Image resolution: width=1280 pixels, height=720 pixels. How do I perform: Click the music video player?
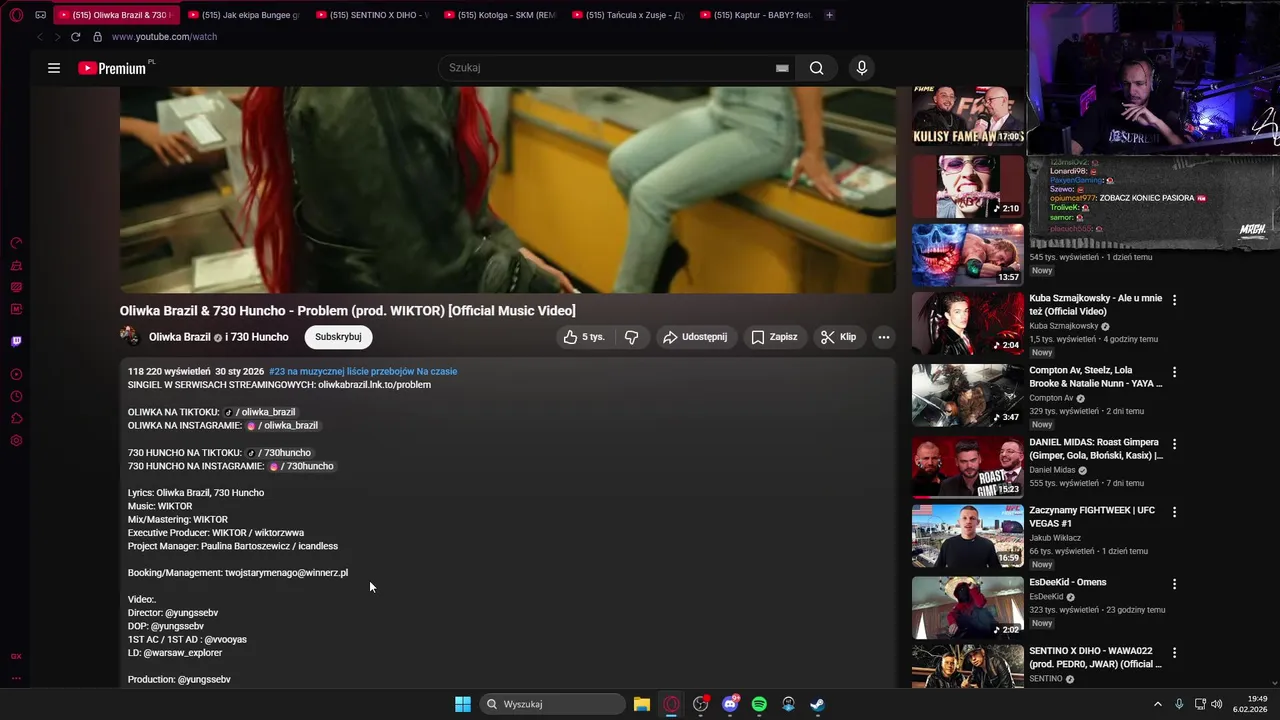point(508,190)
